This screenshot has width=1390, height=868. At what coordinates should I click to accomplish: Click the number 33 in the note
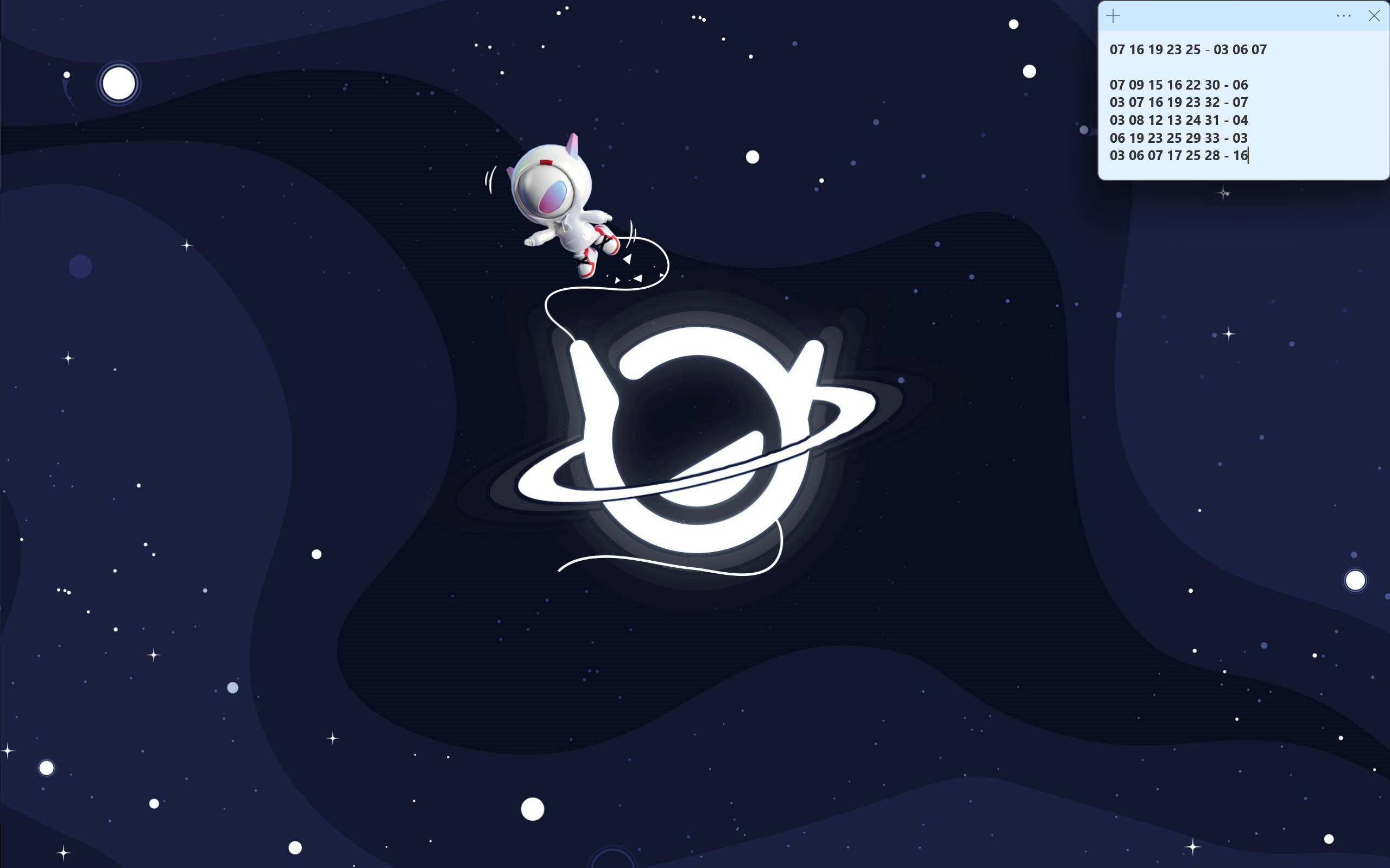click(1212, 138)
